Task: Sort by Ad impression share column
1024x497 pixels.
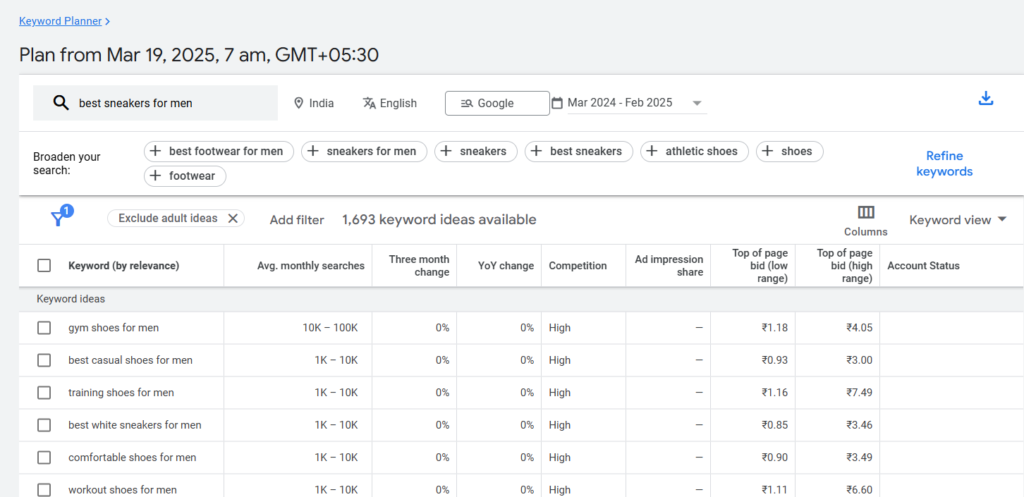Action: pyautogui.click(x=669, y=266)
